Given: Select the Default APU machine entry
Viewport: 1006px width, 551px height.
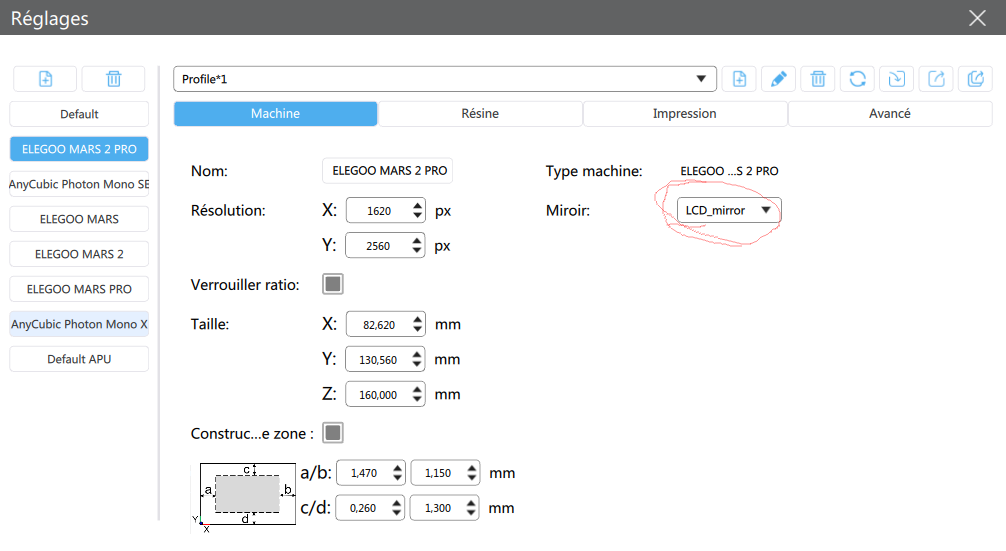Looking at the screenshot, I should coord(80,359).
